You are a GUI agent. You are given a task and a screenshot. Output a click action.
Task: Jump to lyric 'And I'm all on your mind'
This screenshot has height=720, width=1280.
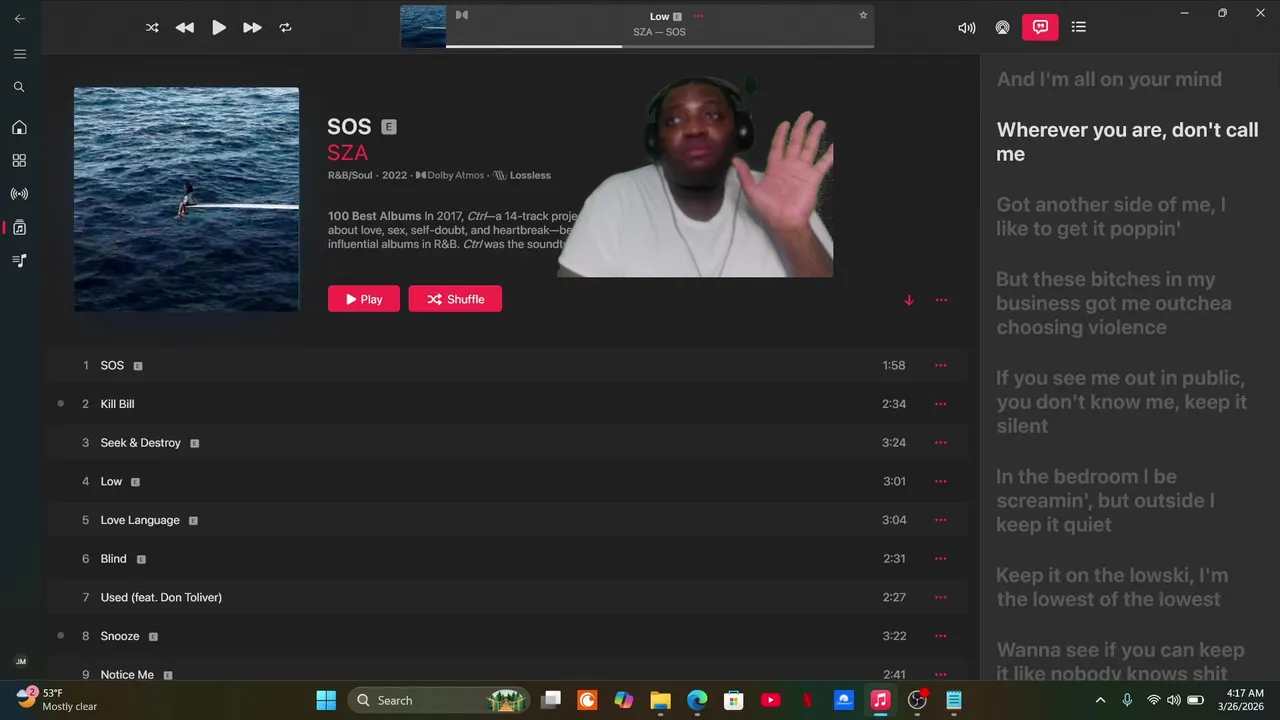click(1109, 79)
